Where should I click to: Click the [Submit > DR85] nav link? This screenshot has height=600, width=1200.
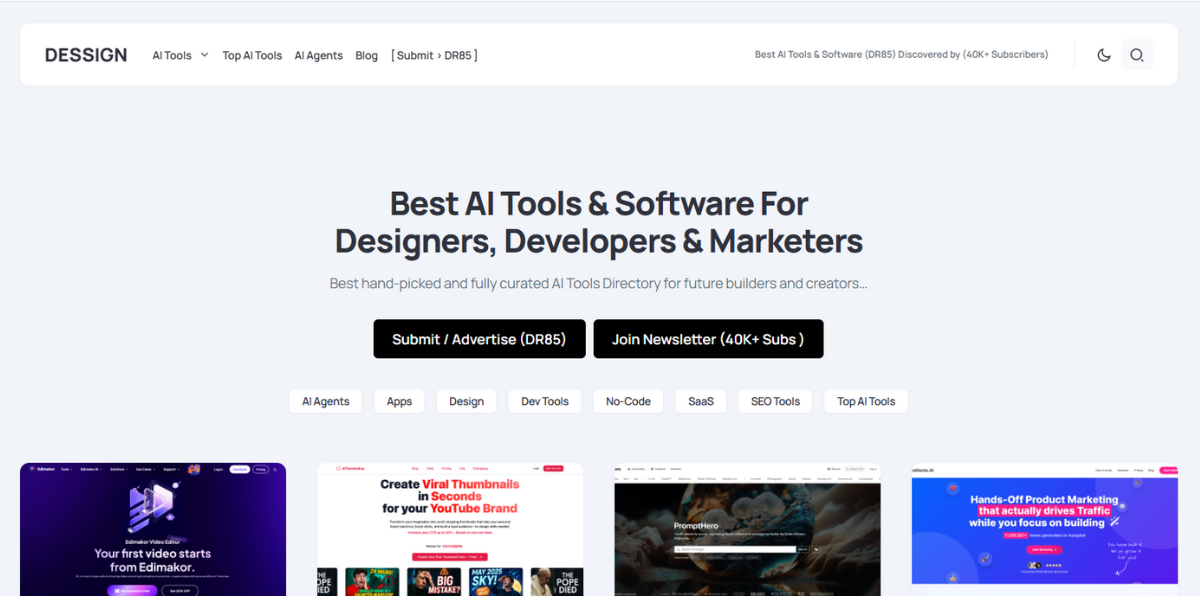click(434, 56)
